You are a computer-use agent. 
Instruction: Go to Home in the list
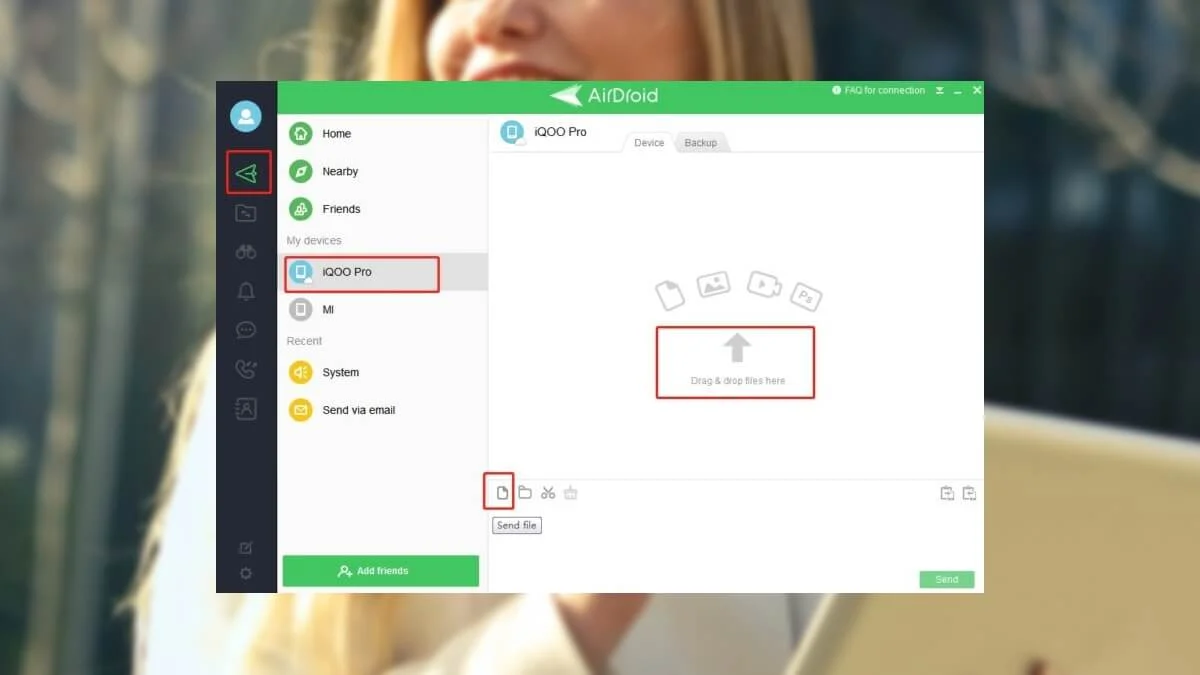coord(382,134)
